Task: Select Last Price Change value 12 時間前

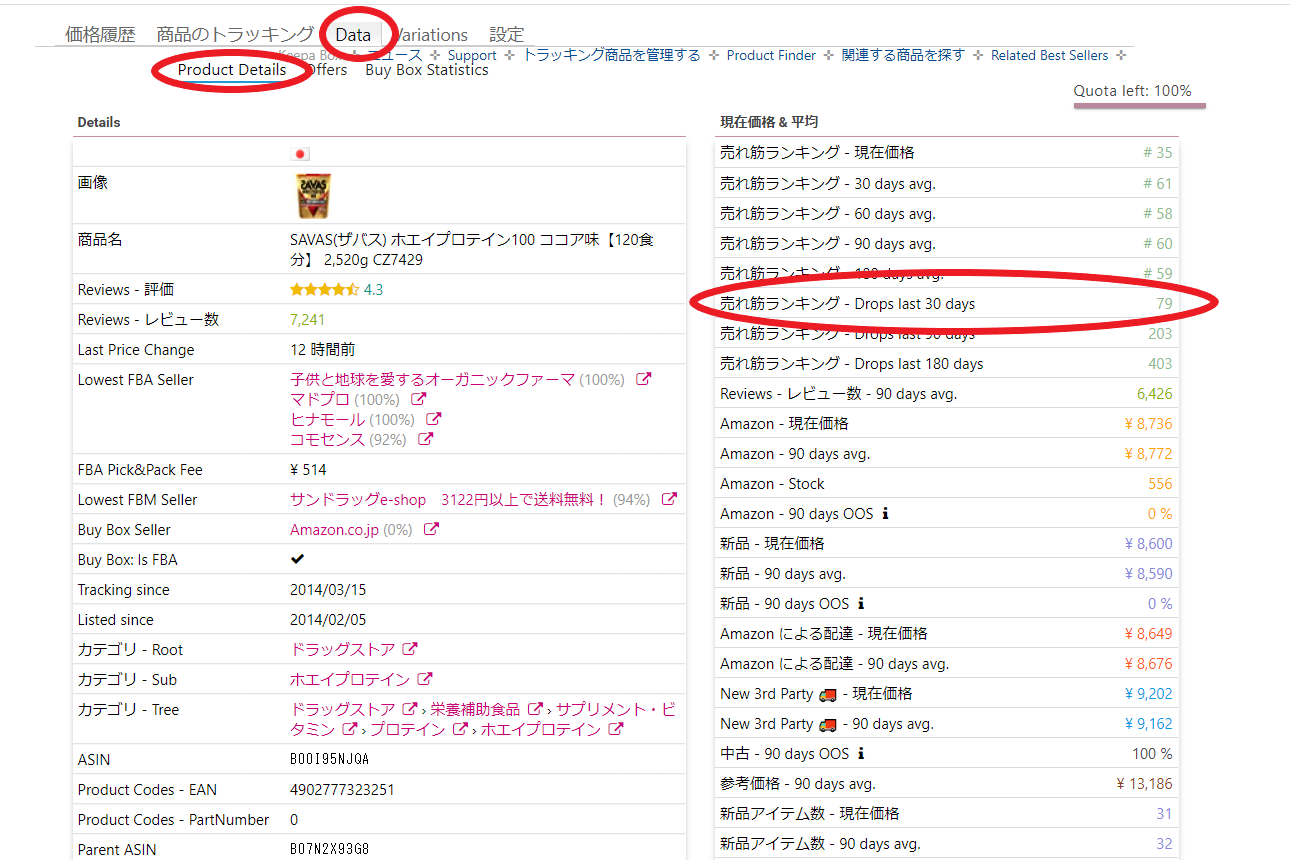Action: [x=322, y=349]
